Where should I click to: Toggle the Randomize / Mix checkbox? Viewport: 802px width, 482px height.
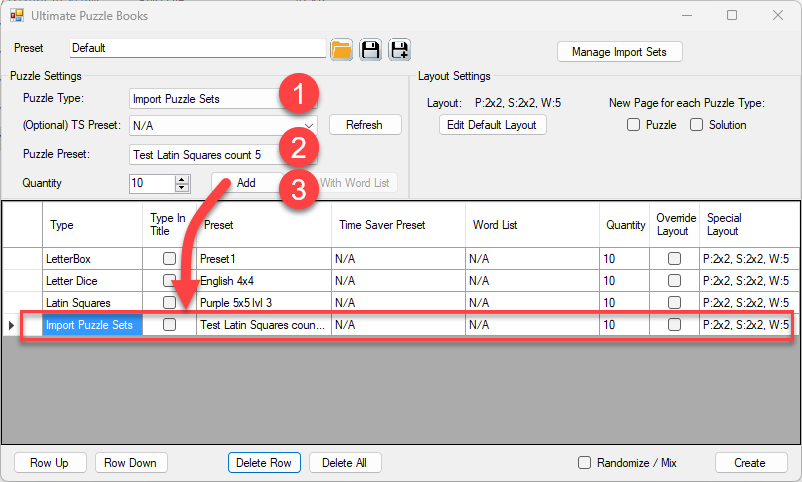point(584,463)
